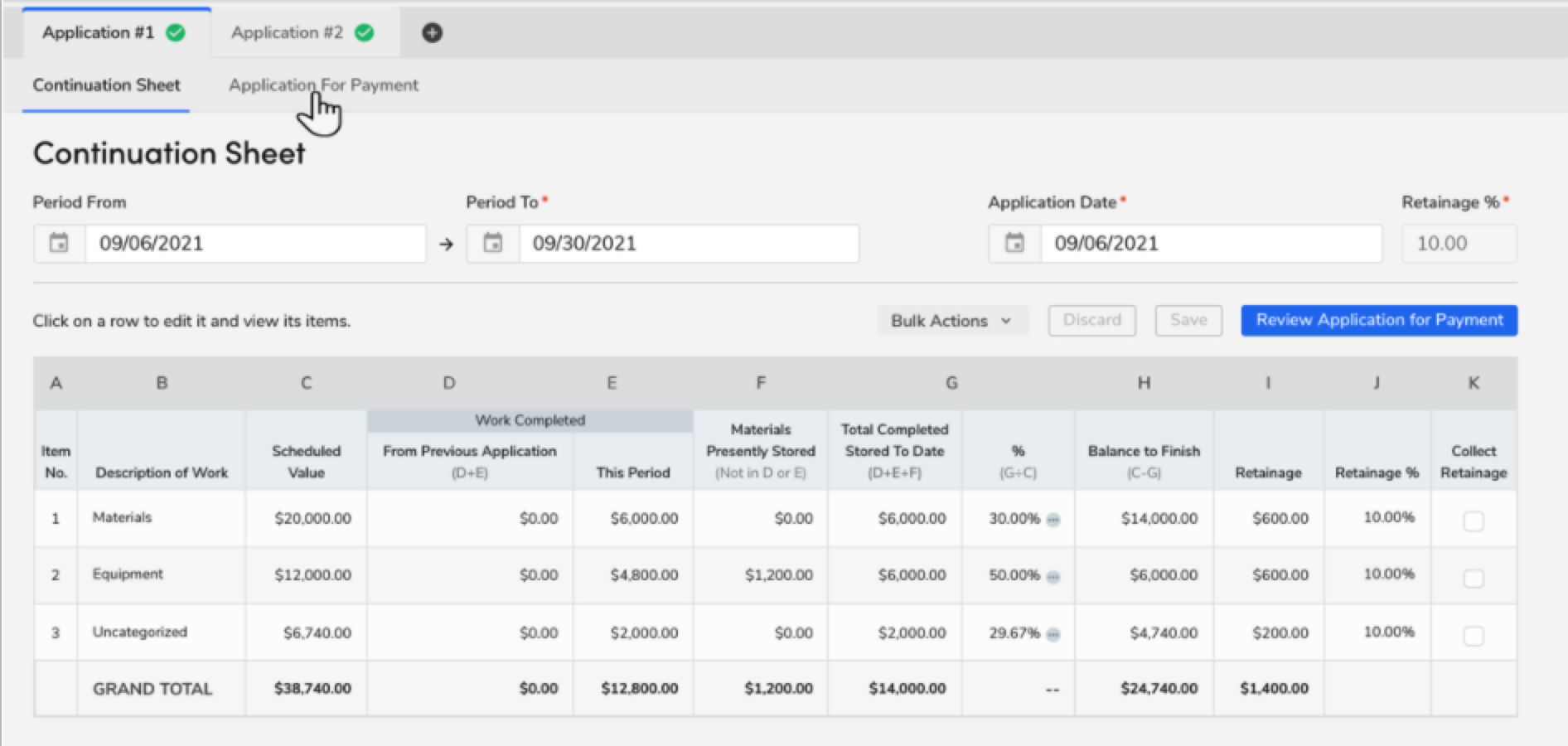This screenshot has width=1568, height=746.
Task: Click Balance to Finish $14,000.00
Action: (x=1159, y=518)
